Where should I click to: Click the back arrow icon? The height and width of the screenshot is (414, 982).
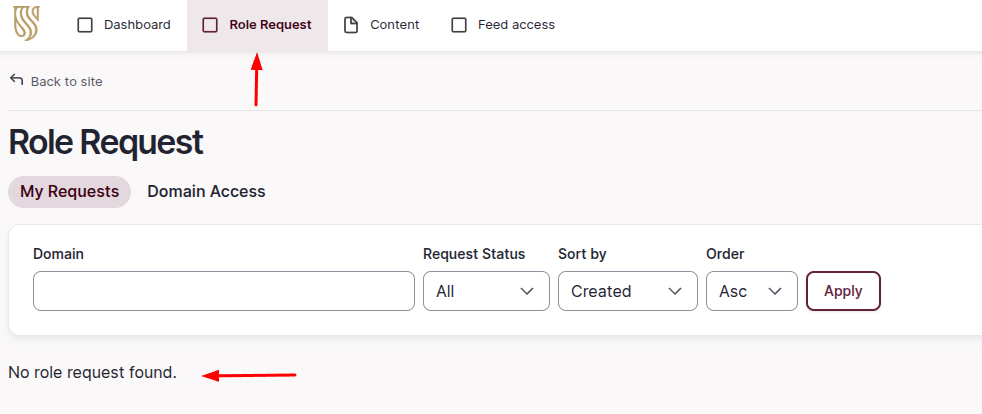16,80
